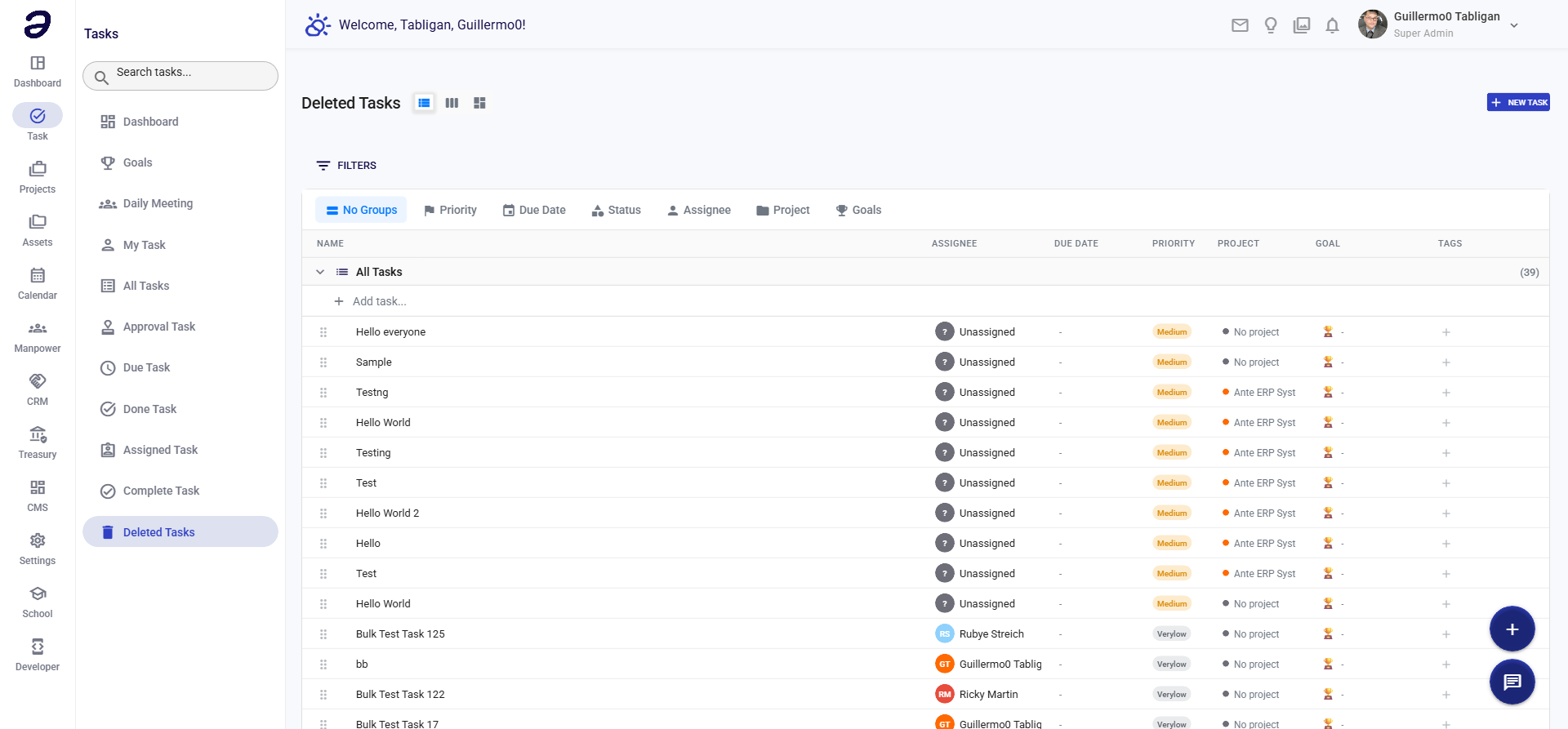The height and width of the screenshot is (729, 1568).
Task: Open the floating chat button
Action: [x=1512, y=682]
